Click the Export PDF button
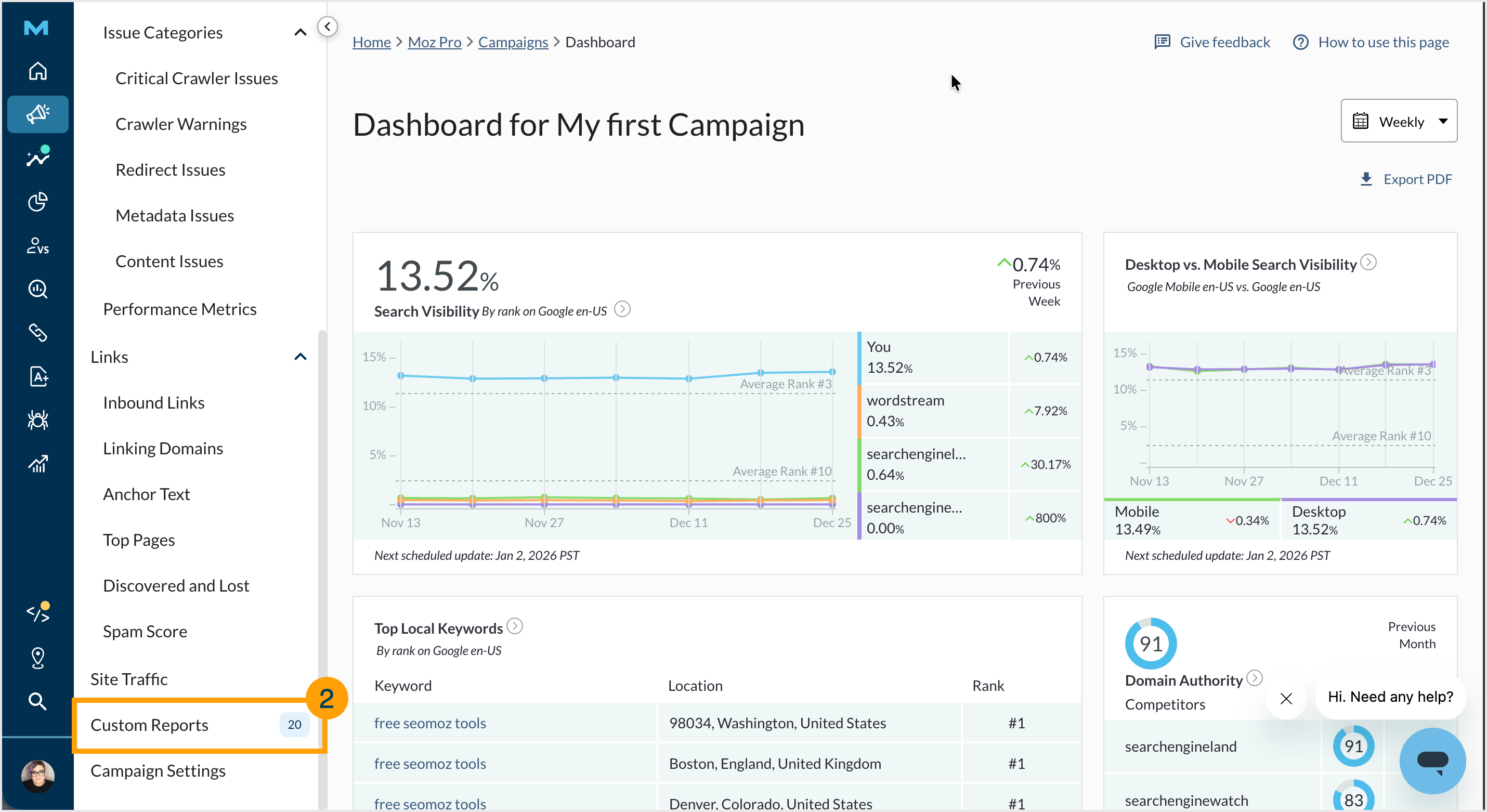The image size is (1487, 812). [x=1405, y=179]
